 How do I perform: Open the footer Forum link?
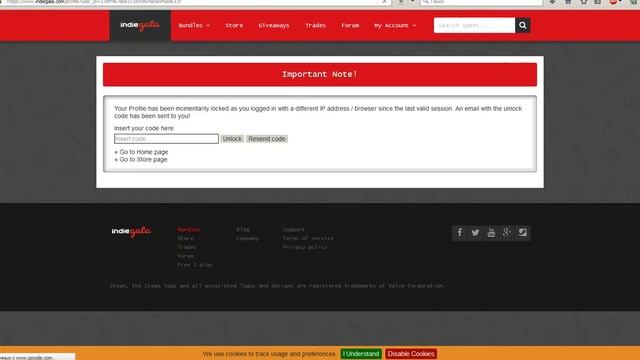[185, 256]
